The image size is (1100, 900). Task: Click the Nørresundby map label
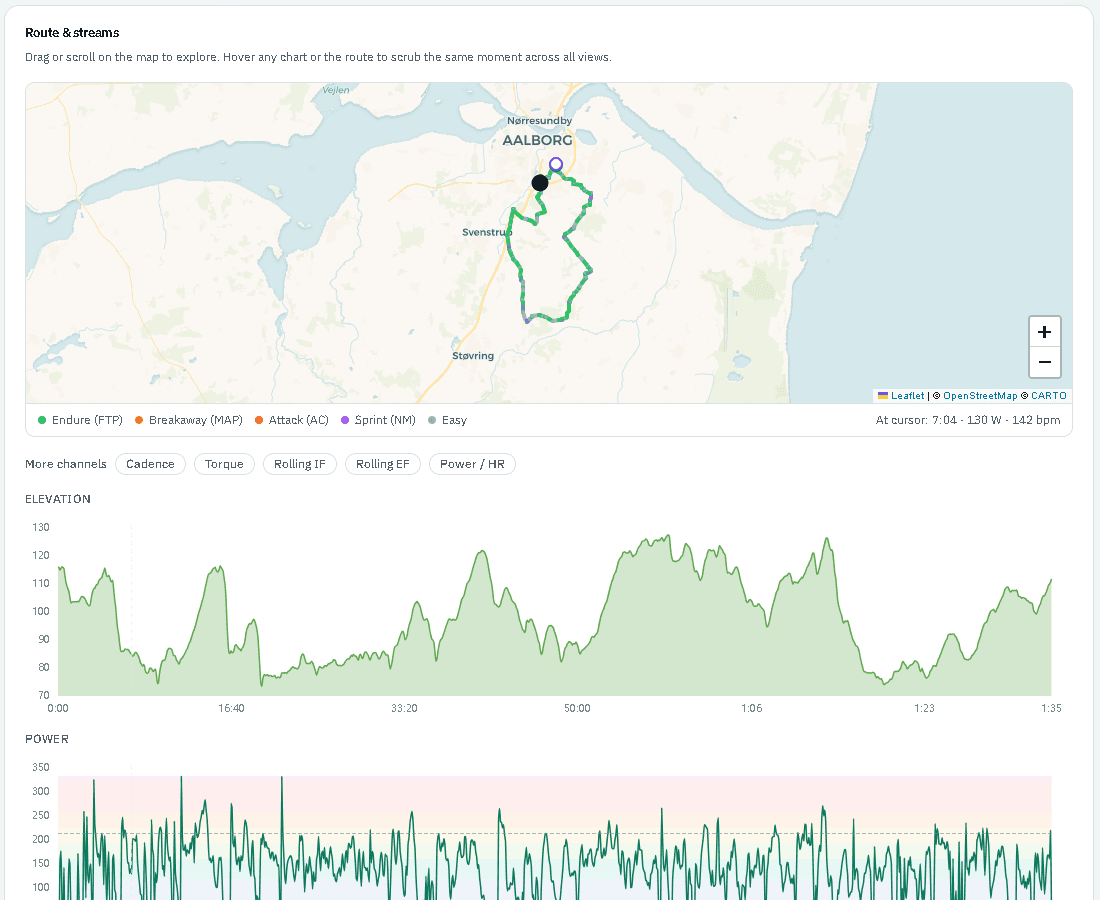click(x=539, y=121)
